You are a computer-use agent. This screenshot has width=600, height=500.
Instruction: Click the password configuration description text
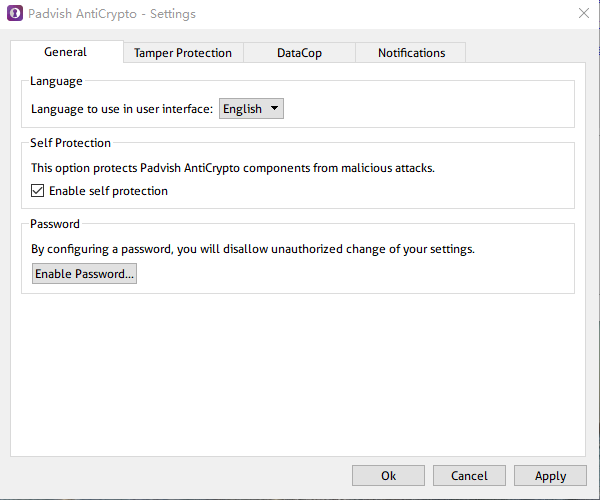(x=253, y=249)
